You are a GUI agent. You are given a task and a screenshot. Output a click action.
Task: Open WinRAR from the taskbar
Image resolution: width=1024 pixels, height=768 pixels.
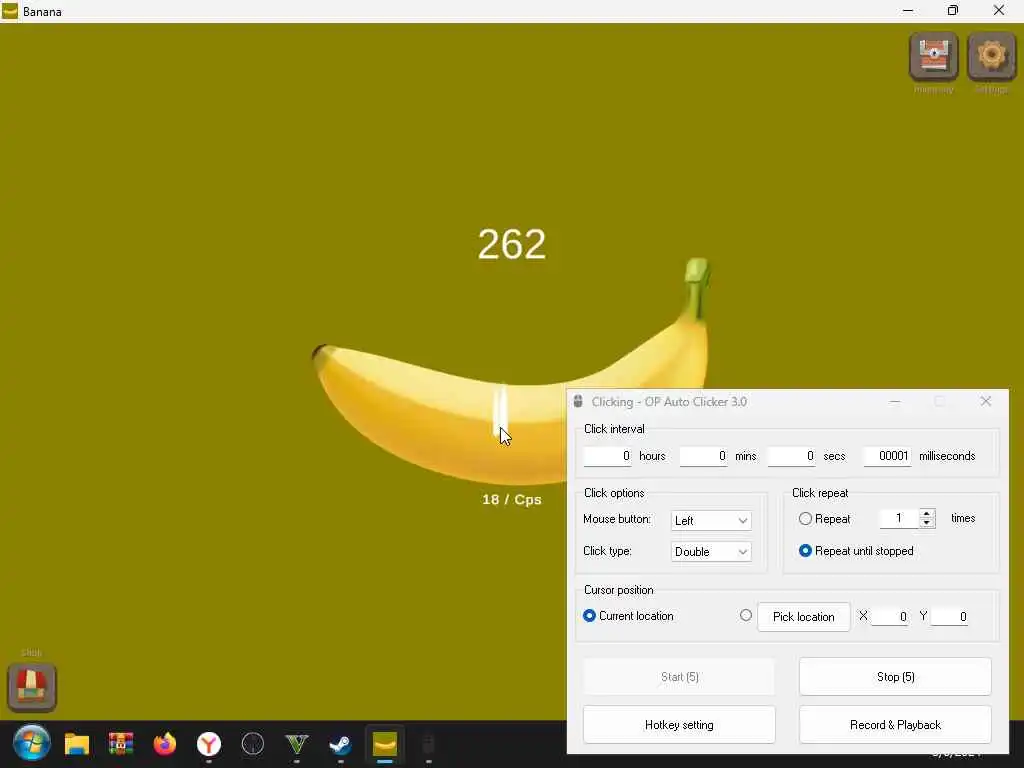121,744
